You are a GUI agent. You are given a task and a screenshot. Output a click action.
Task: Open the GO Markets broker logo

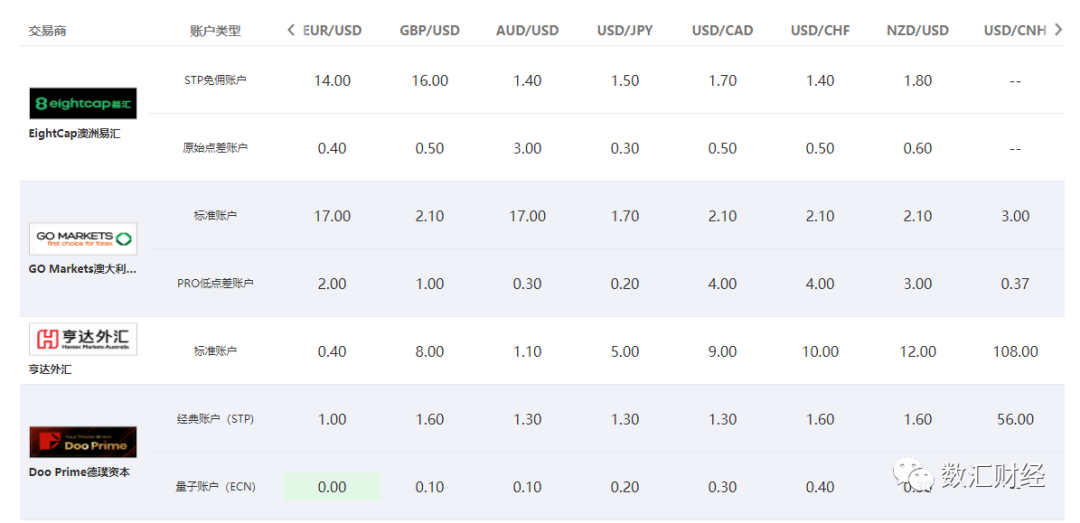coord(84,239)
